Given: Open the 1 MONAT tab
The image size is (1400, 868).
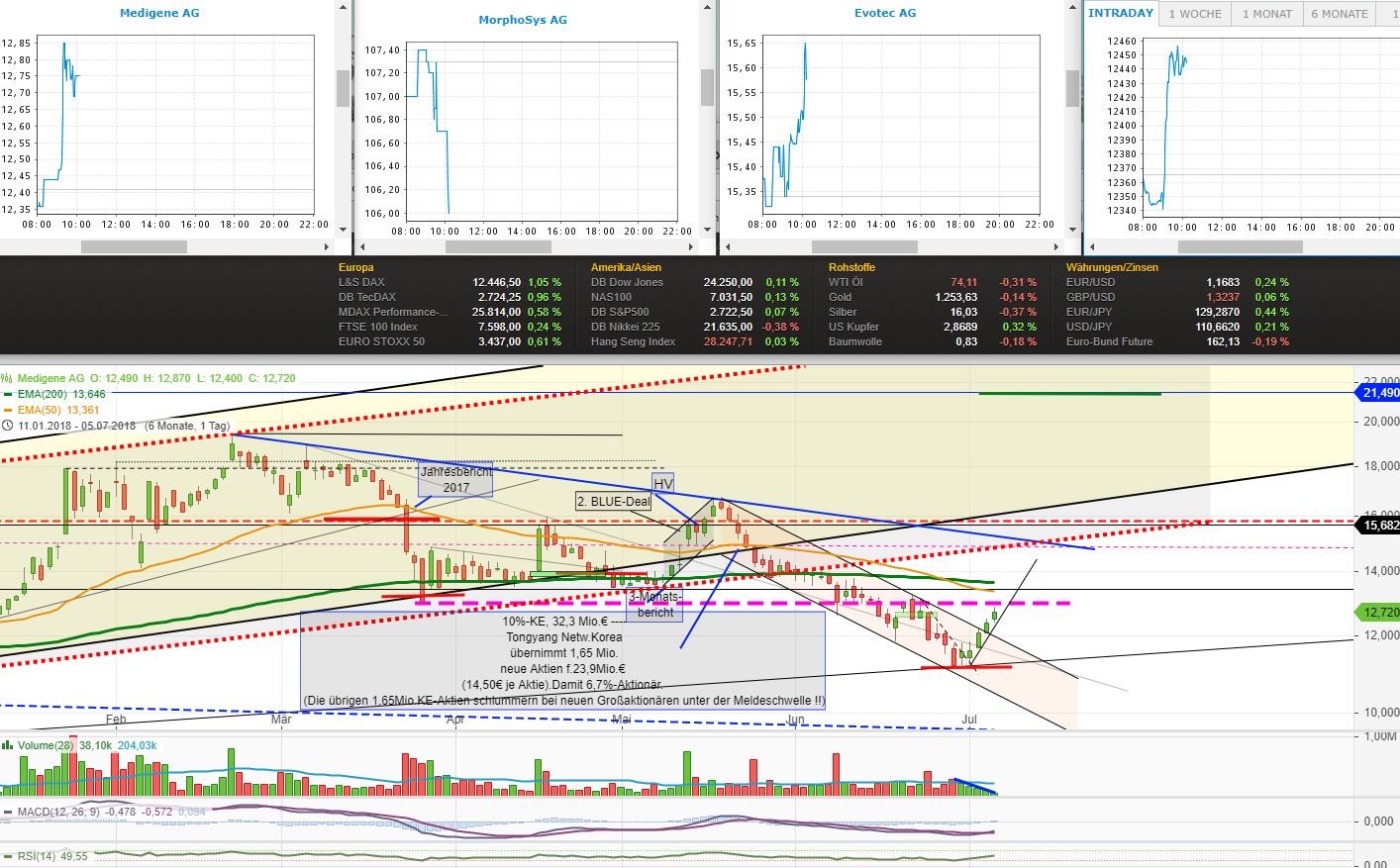Looking at the screenshot, I should click(x=1266, y=13).
